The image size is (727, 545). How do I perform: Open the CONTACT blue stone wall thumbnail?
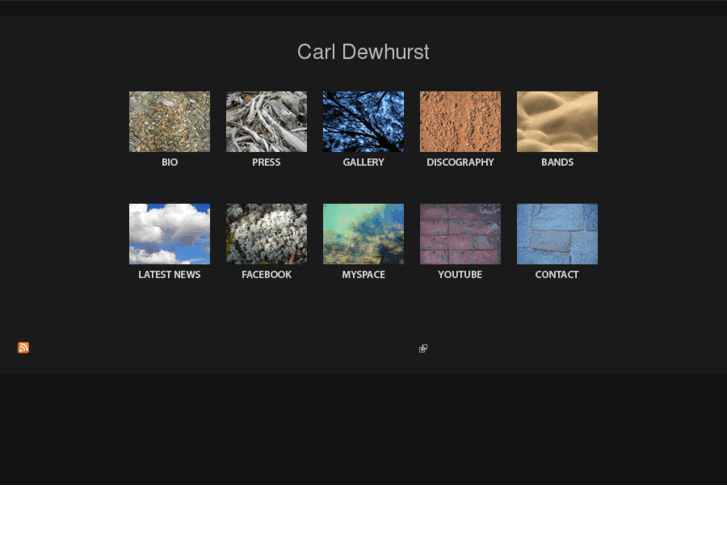tap(557, 234)
